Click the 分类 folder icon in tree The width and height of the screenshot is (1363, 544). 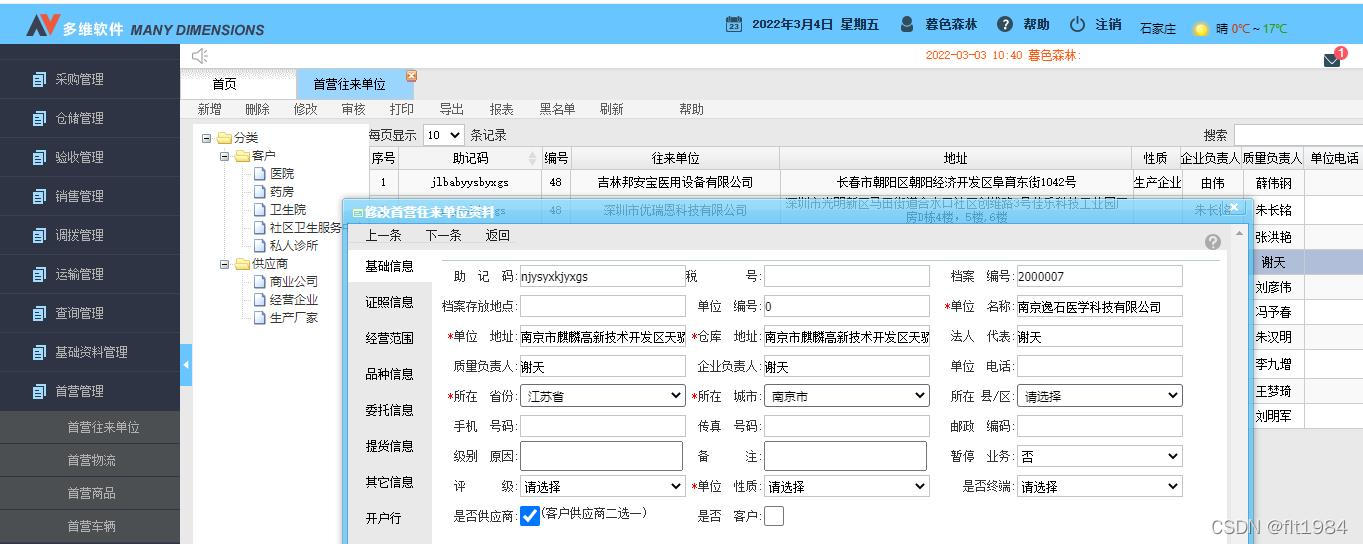point(225,138)
